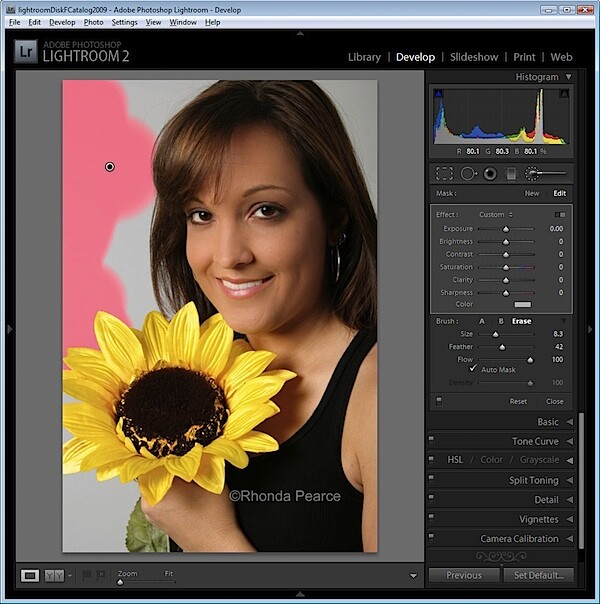Image resolution: width=600 pixels, height=604 pixels.
Task: Click the Previous button
Action: tap(464, 575)
